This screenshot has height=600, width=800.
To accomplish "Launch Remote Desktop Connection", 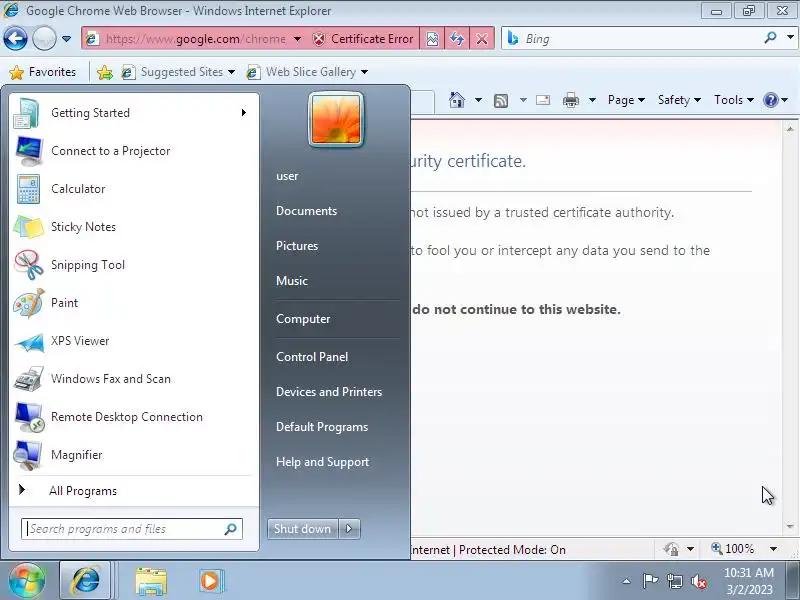I will [x=134, y=417].
